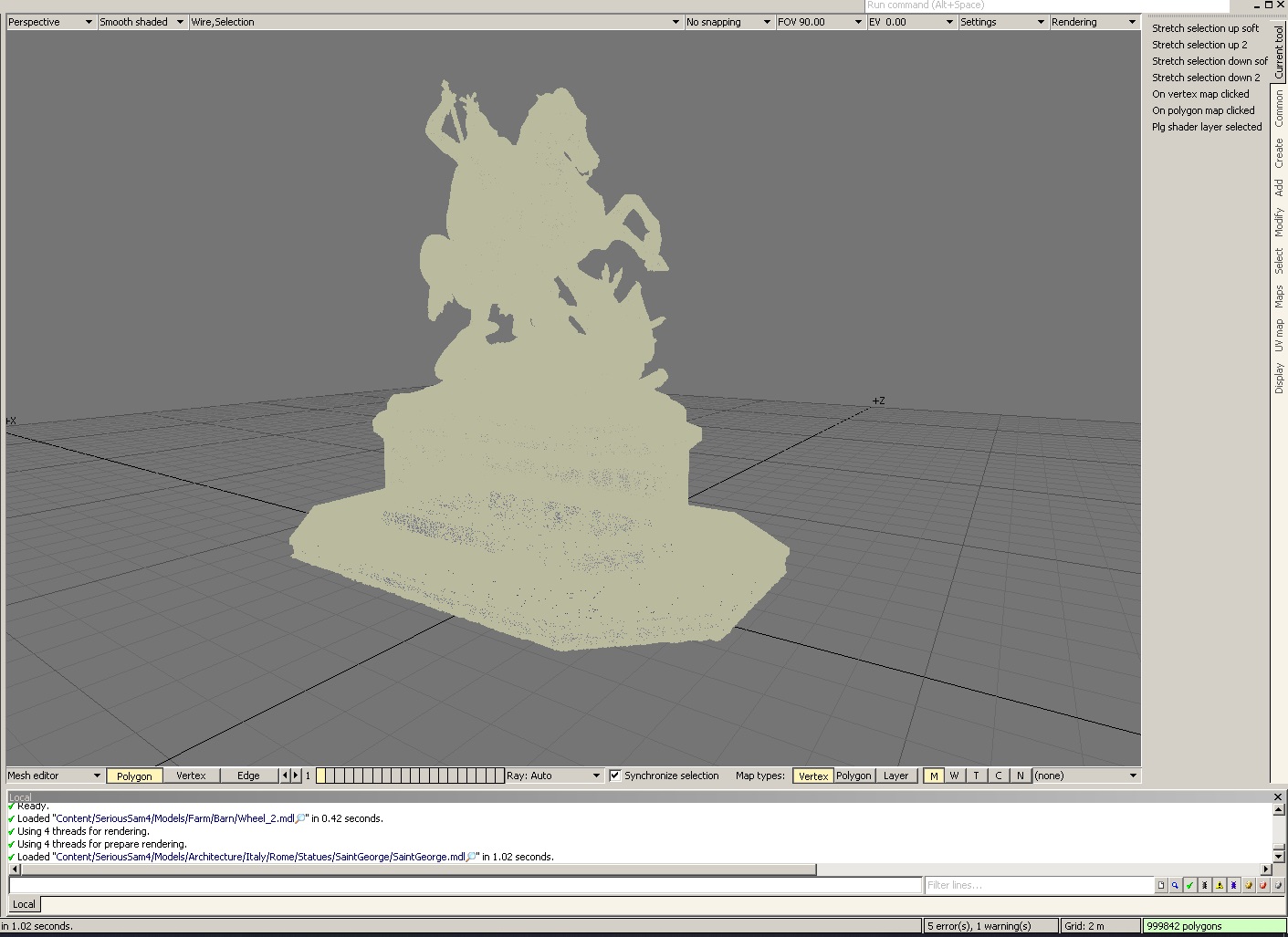This screenshot has height=937, width=1288.
Task: Click the gold gem icon in log toolbar
Action: [1249, 885]
